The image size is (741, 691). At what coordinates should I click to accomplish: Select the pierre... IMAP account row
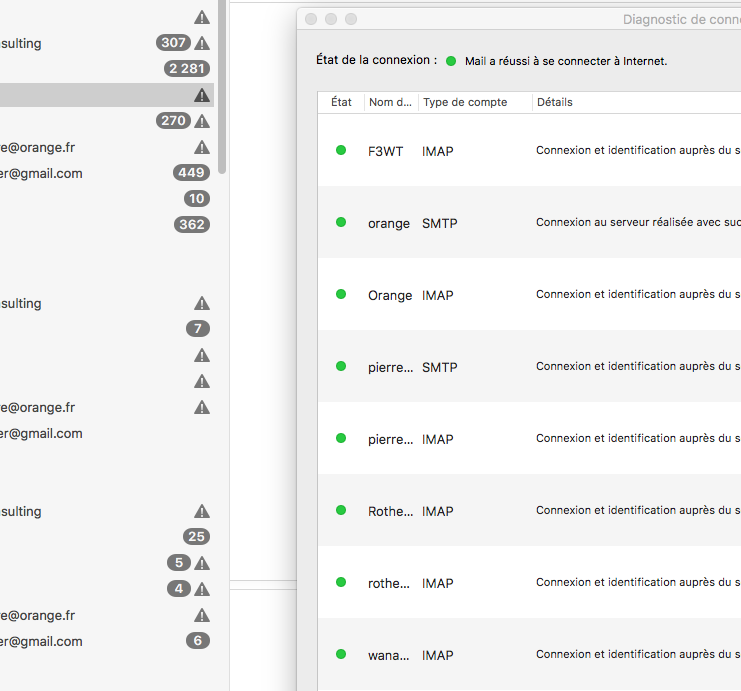coord(530,439)
